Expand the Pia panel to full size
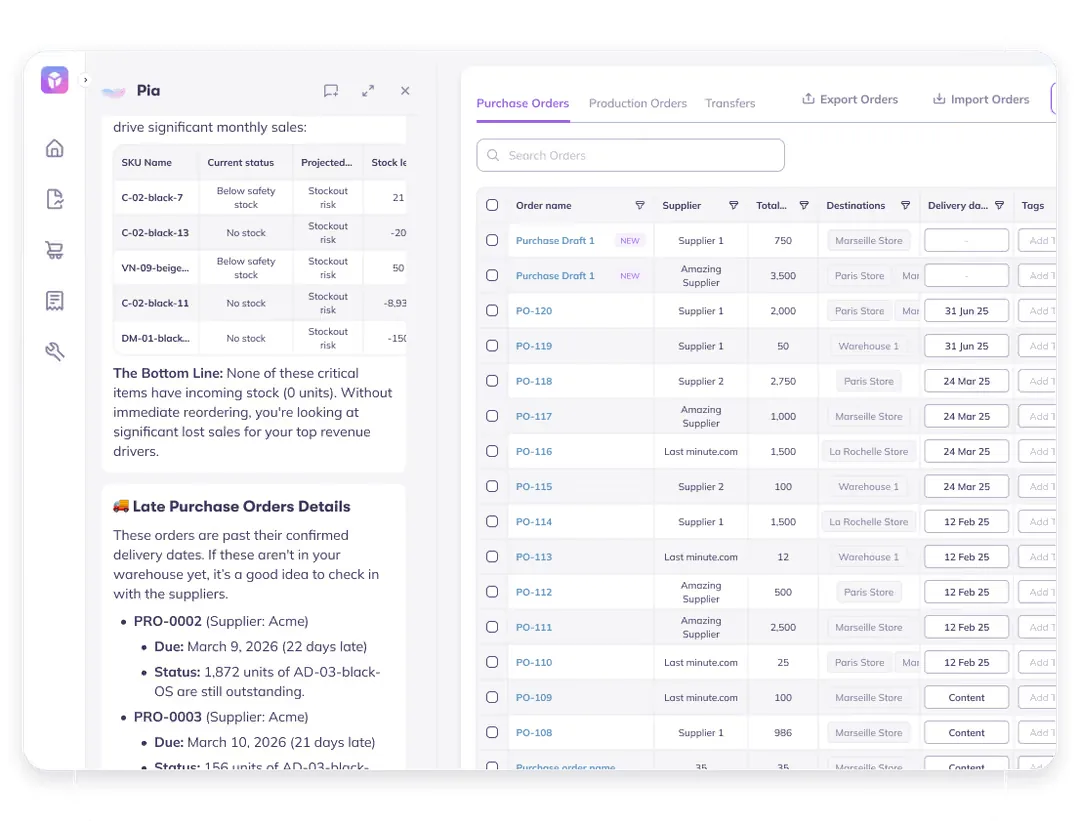 point(368,91)
